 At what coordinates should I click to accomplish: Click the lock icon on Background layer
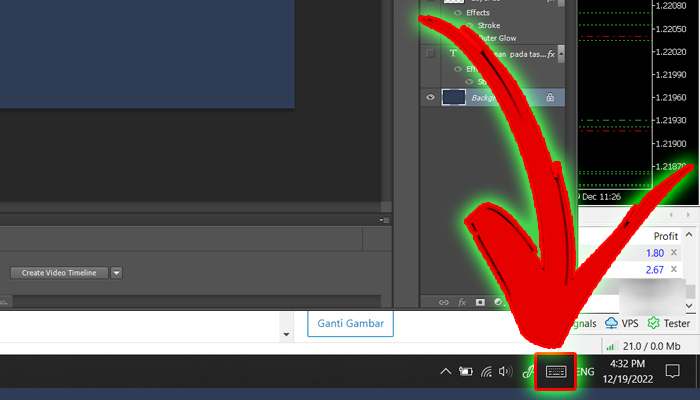click(550, 97)
